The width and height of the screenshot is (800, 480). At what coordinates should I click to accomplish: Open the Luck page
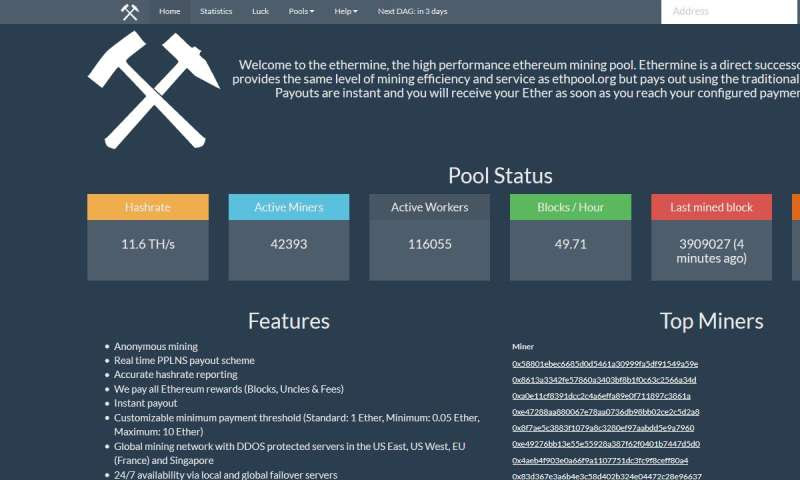pos(260,11)
